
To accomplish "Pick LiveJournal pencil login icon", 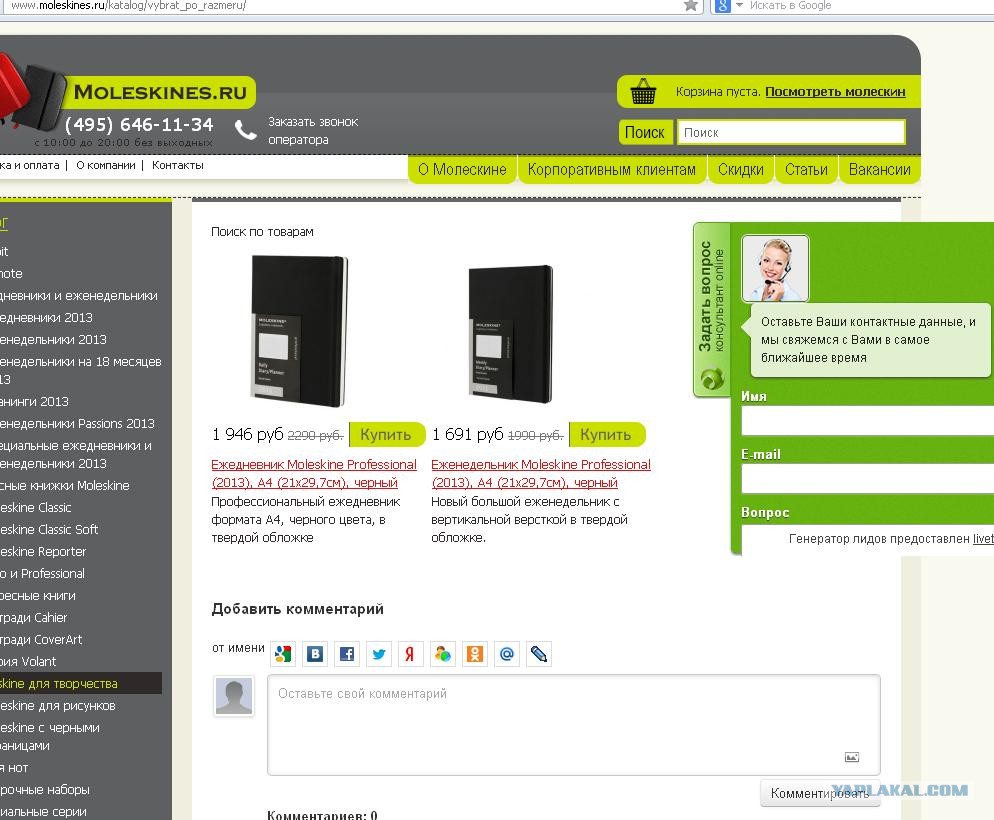I will point(539,654).
